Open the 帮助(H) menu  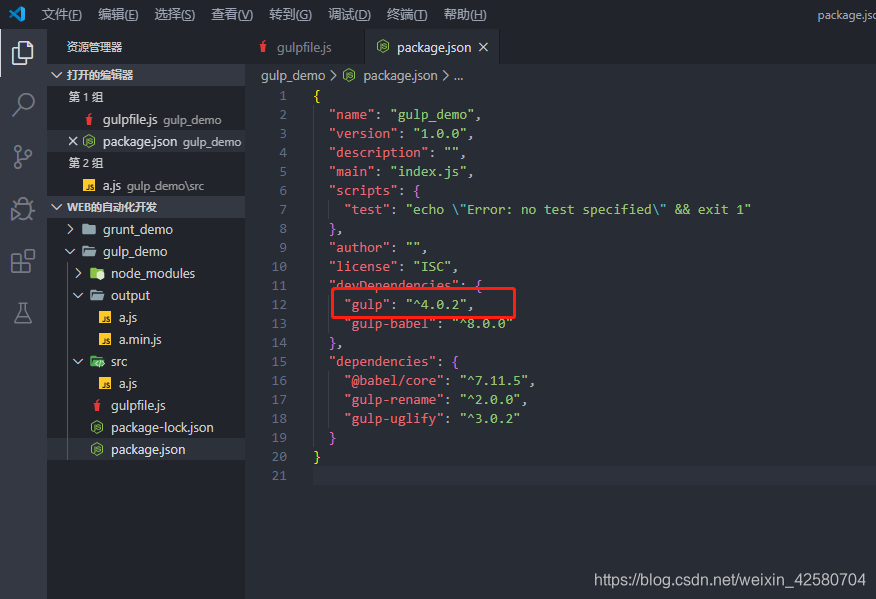click(465, 15)
